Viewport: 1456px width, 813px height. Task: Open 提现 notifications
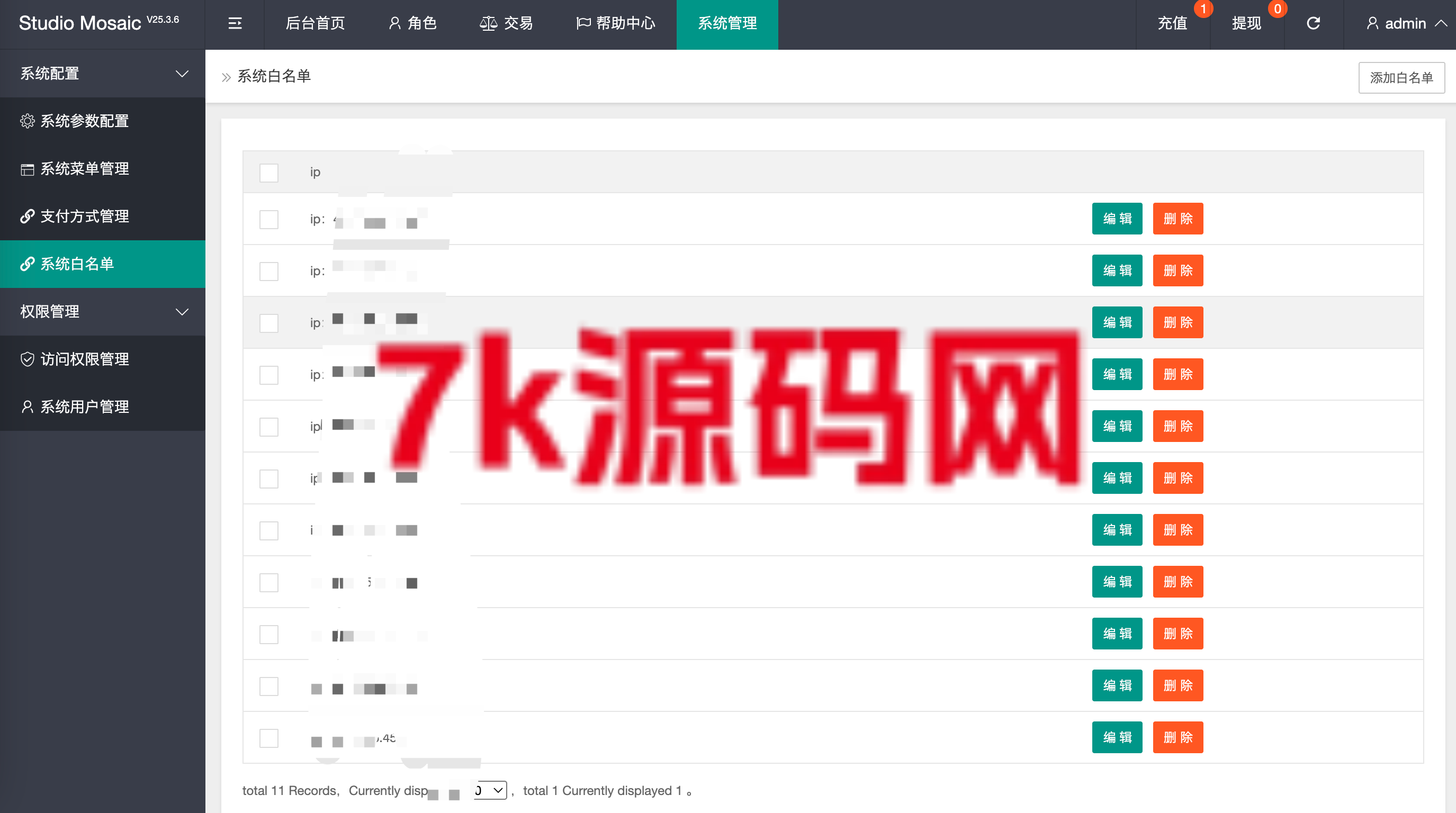coord(1246,23)
